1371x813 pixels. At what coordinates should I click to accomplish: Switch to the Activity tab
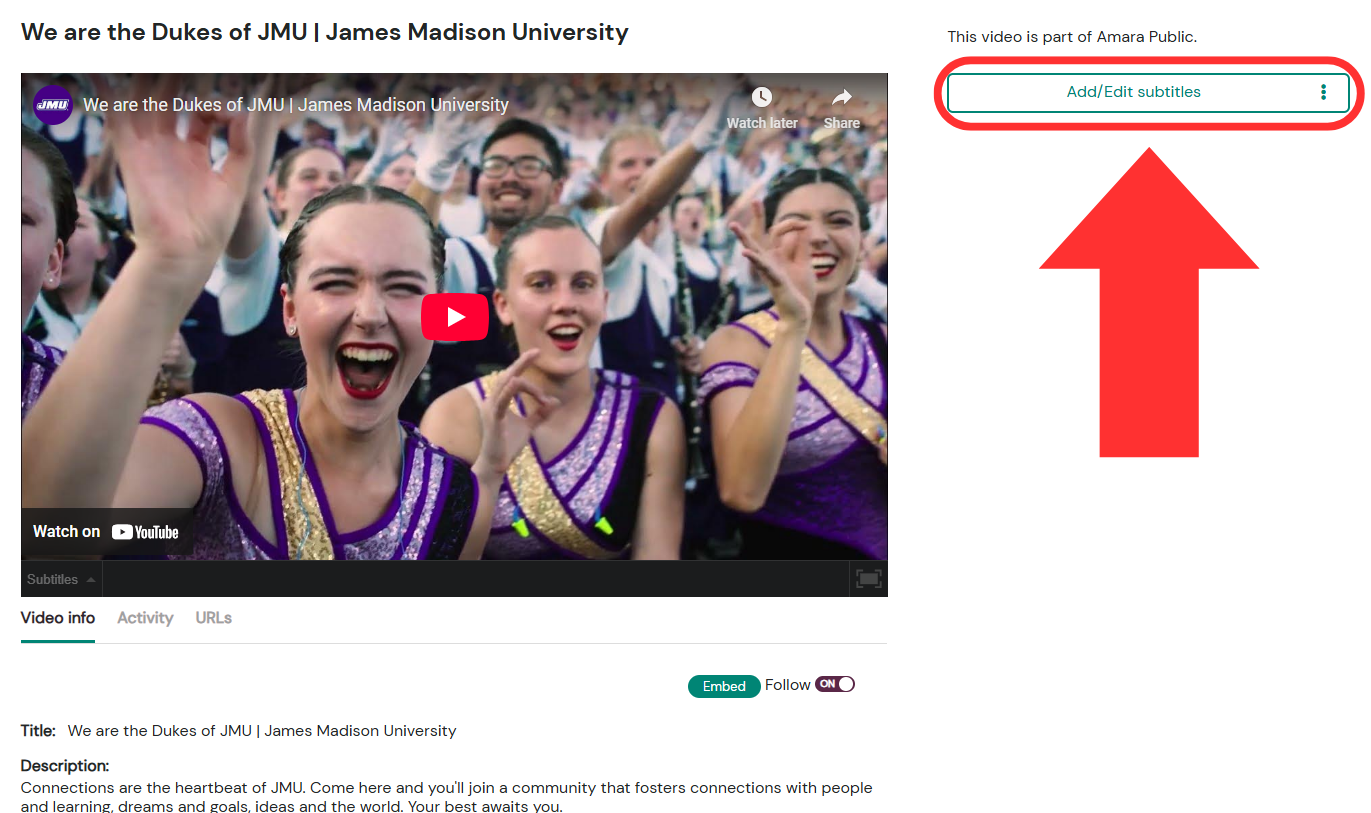[x=145, y=618]
